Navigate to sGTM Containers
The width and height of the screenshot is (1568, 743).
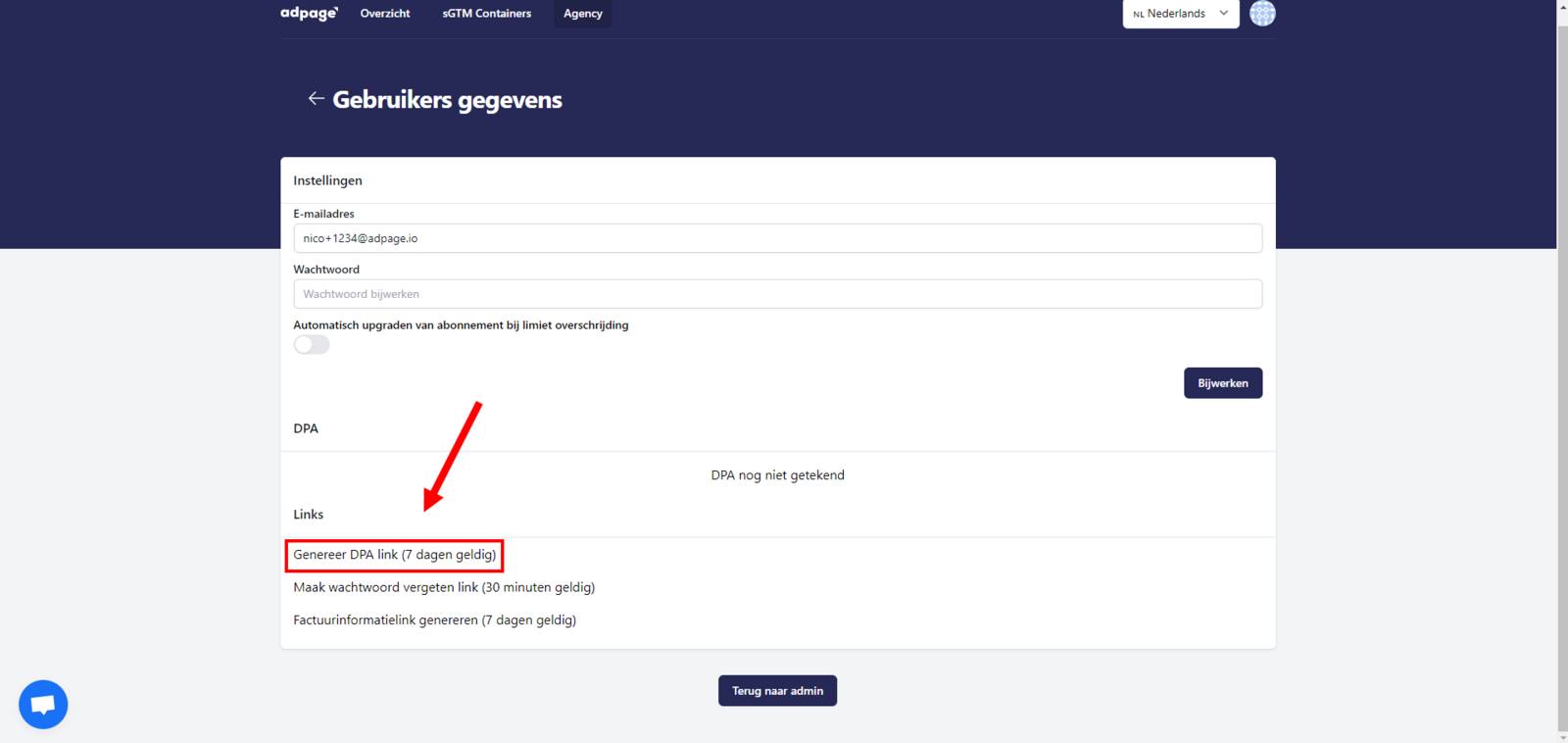coord(486,14)
